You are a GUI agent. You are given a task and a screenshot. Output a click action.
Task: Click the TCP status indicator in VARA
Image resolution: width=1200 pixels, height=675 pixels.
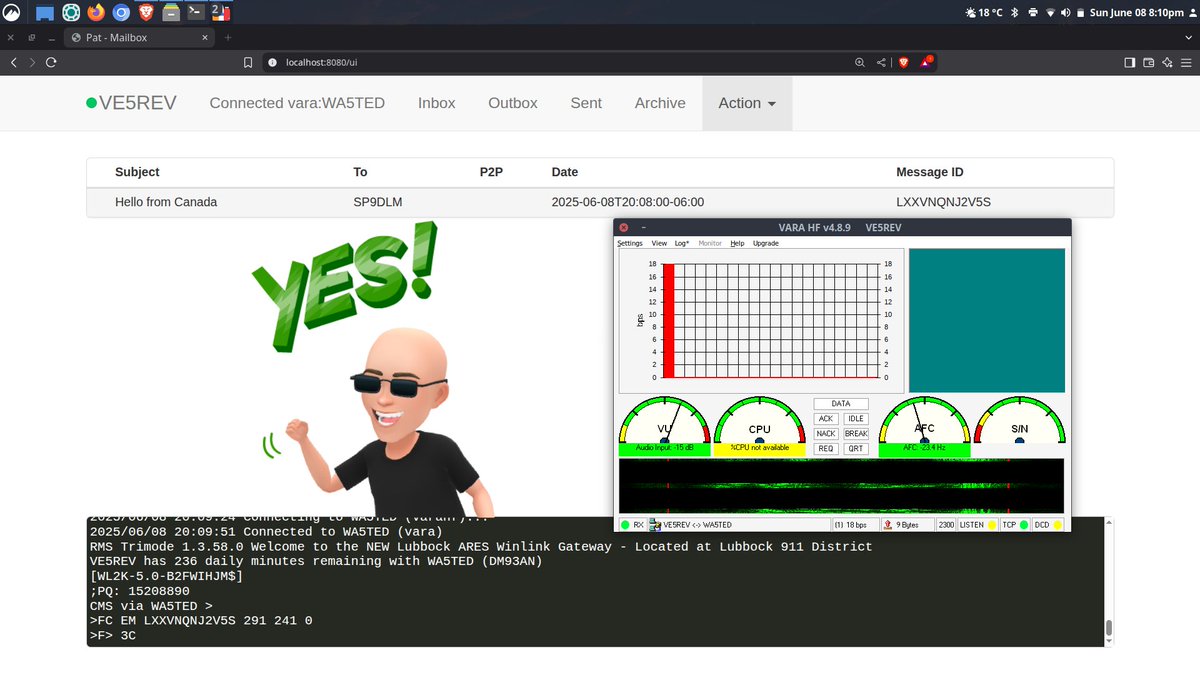1015,525
